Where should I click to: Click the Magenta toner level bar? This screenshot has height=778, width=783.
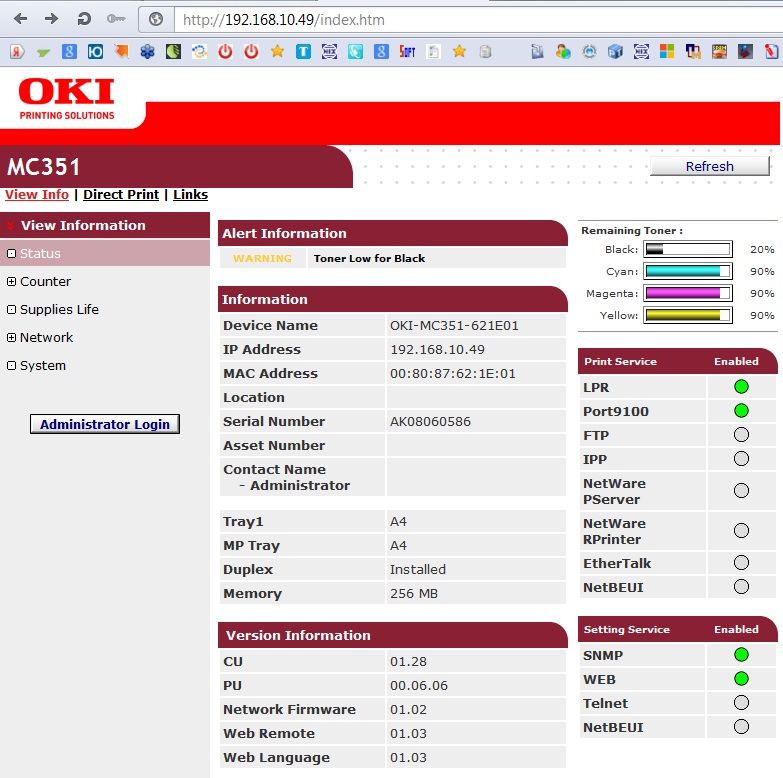(x=688, y=293)
